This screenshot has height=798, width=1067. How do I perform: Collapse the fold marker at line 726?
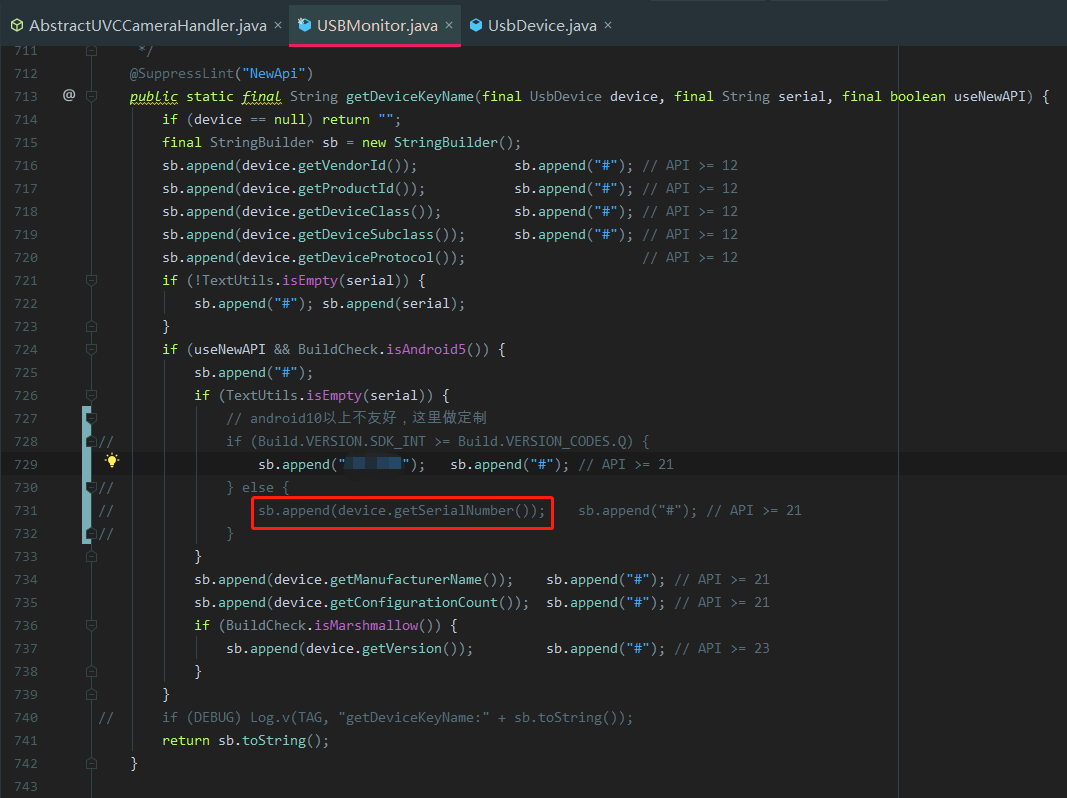coord(91,395)
